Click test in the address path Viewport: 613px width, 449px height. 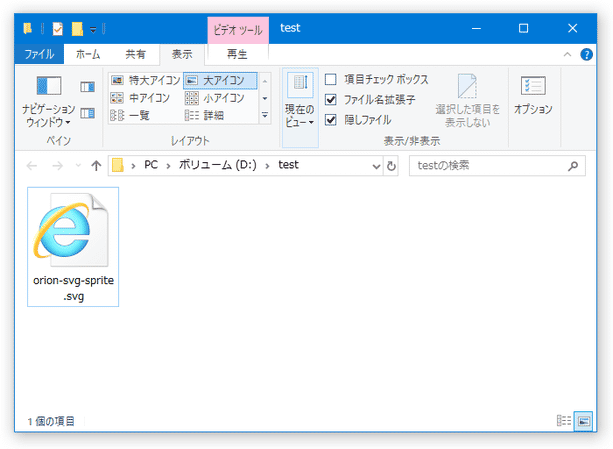click(288, 165)
